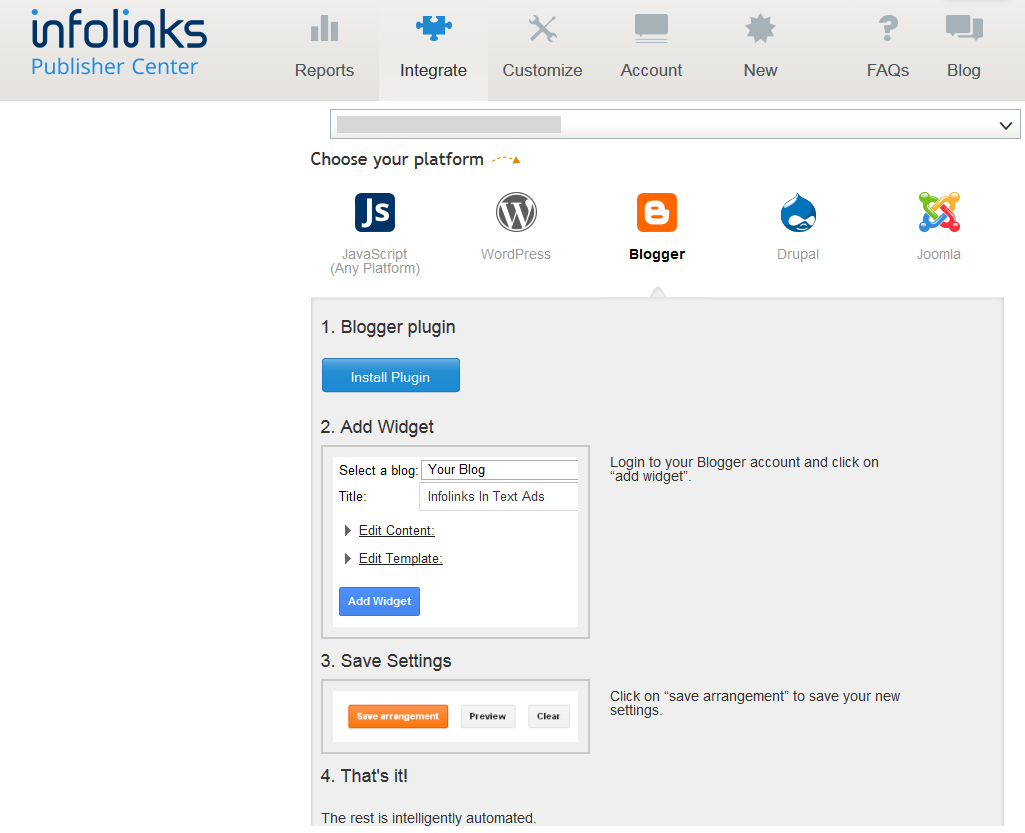Click the Customize tools icon
The width and height of the screenshot is (1025, 833).
pos(543,29)
